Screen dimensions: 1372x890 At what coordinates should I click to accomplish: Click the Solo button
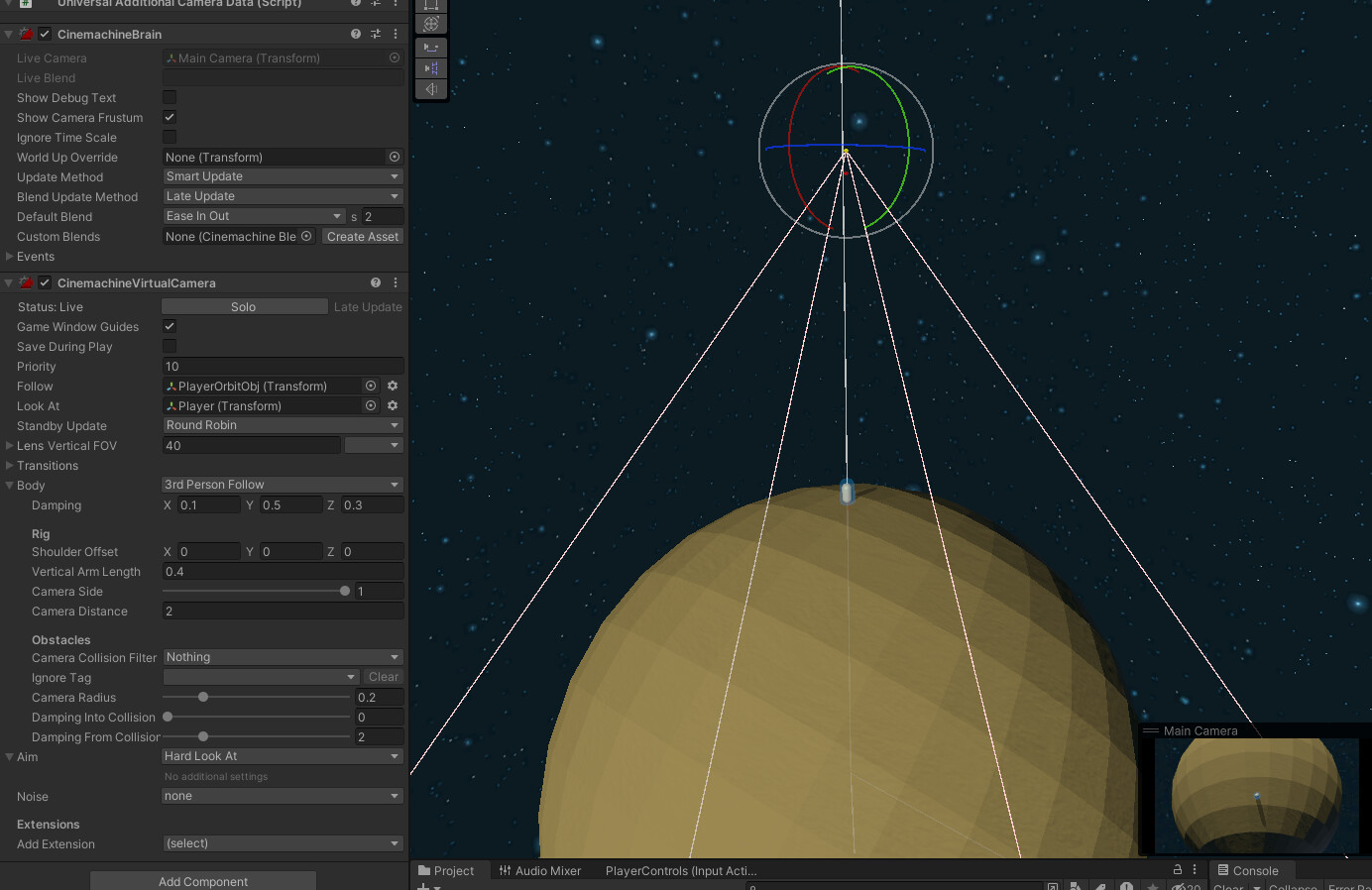tap(244, 306)
